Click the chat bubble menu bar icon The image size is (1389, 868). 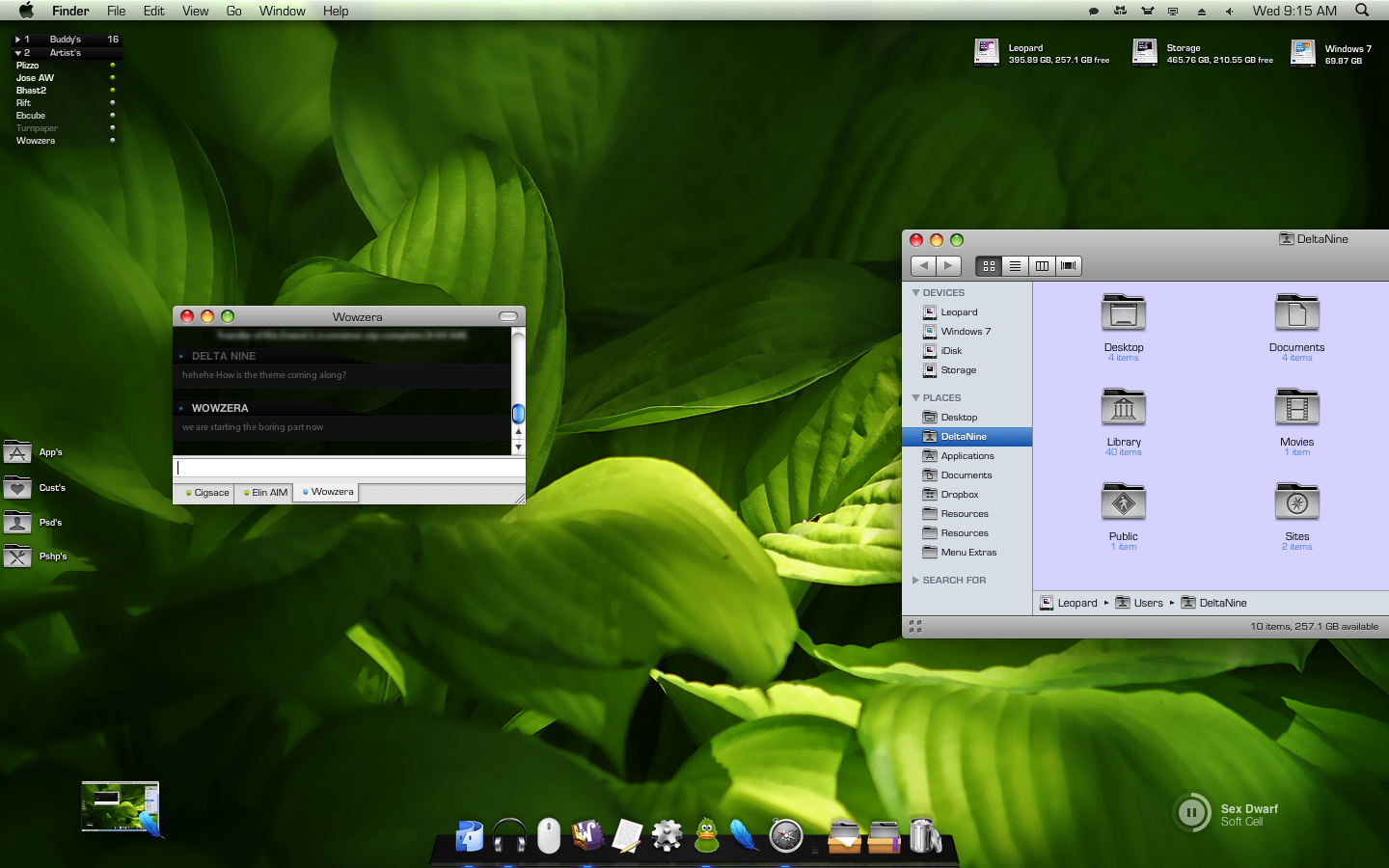pyautogui.click(x=1094, y=12)
